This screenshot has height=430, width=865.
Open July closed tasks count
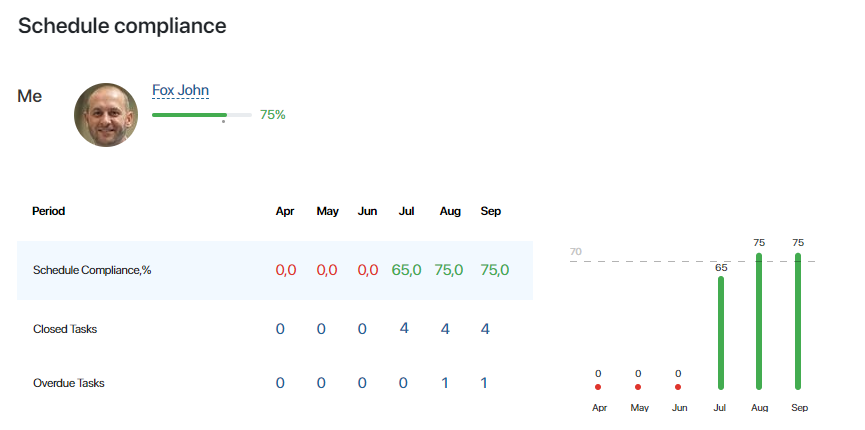[404, 328]
